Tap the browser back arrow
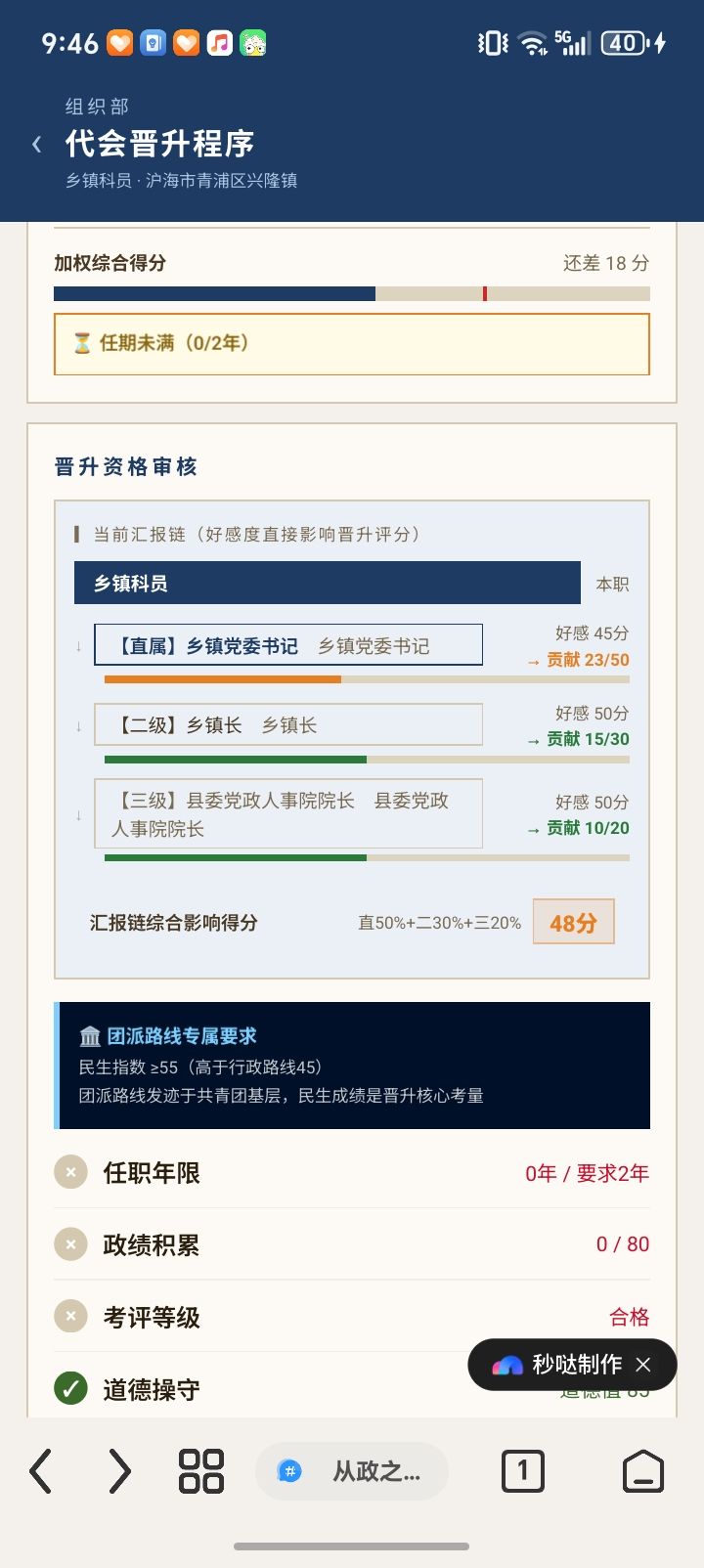 [40, 1470]
